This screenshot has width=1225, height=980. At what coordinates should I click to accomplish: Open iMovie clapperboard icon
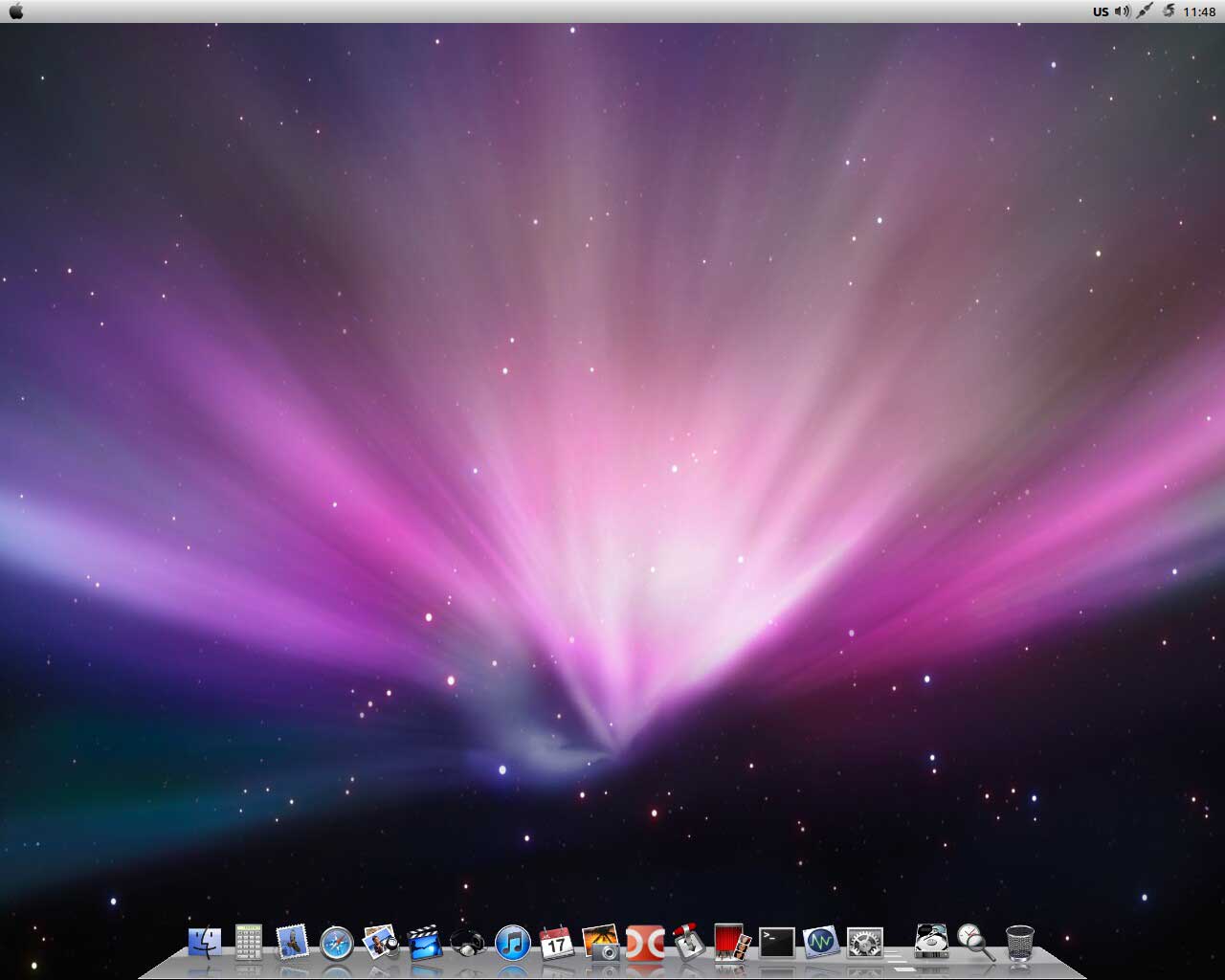click(x=425, y=943)
